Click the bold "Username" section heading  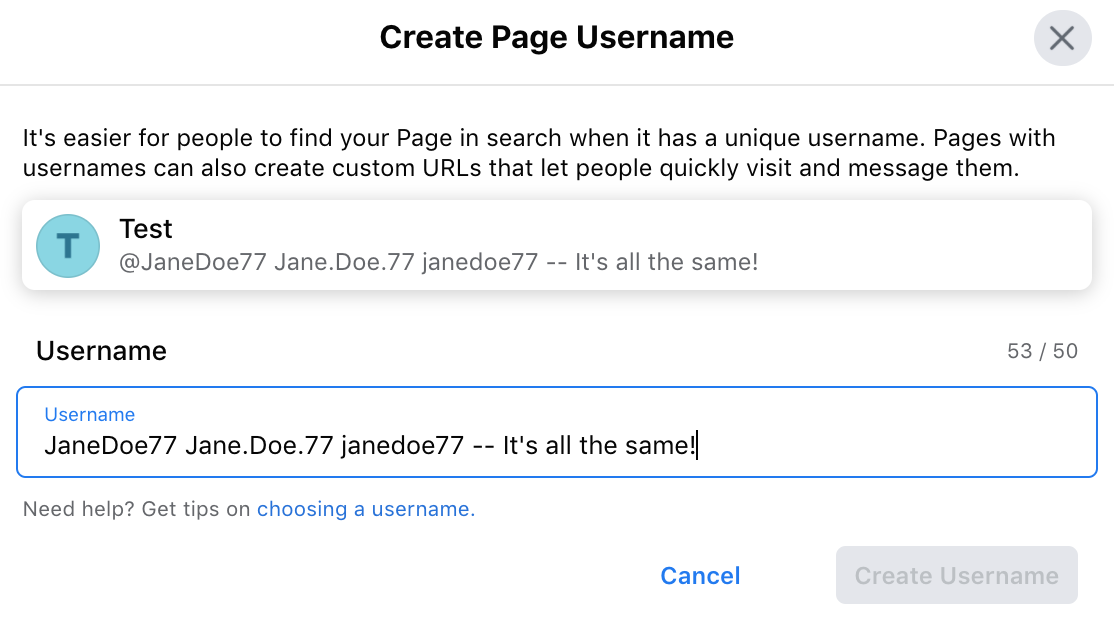click(x=101, y=351)
